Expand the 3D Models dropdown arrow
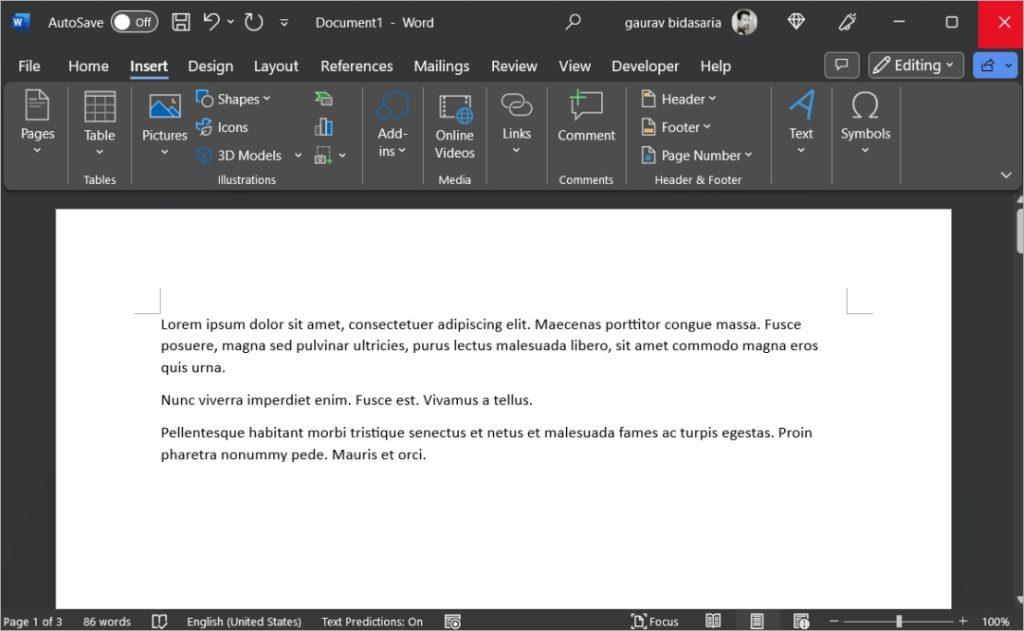Viewport: 1024px width, 631px height. click(298, 155)
